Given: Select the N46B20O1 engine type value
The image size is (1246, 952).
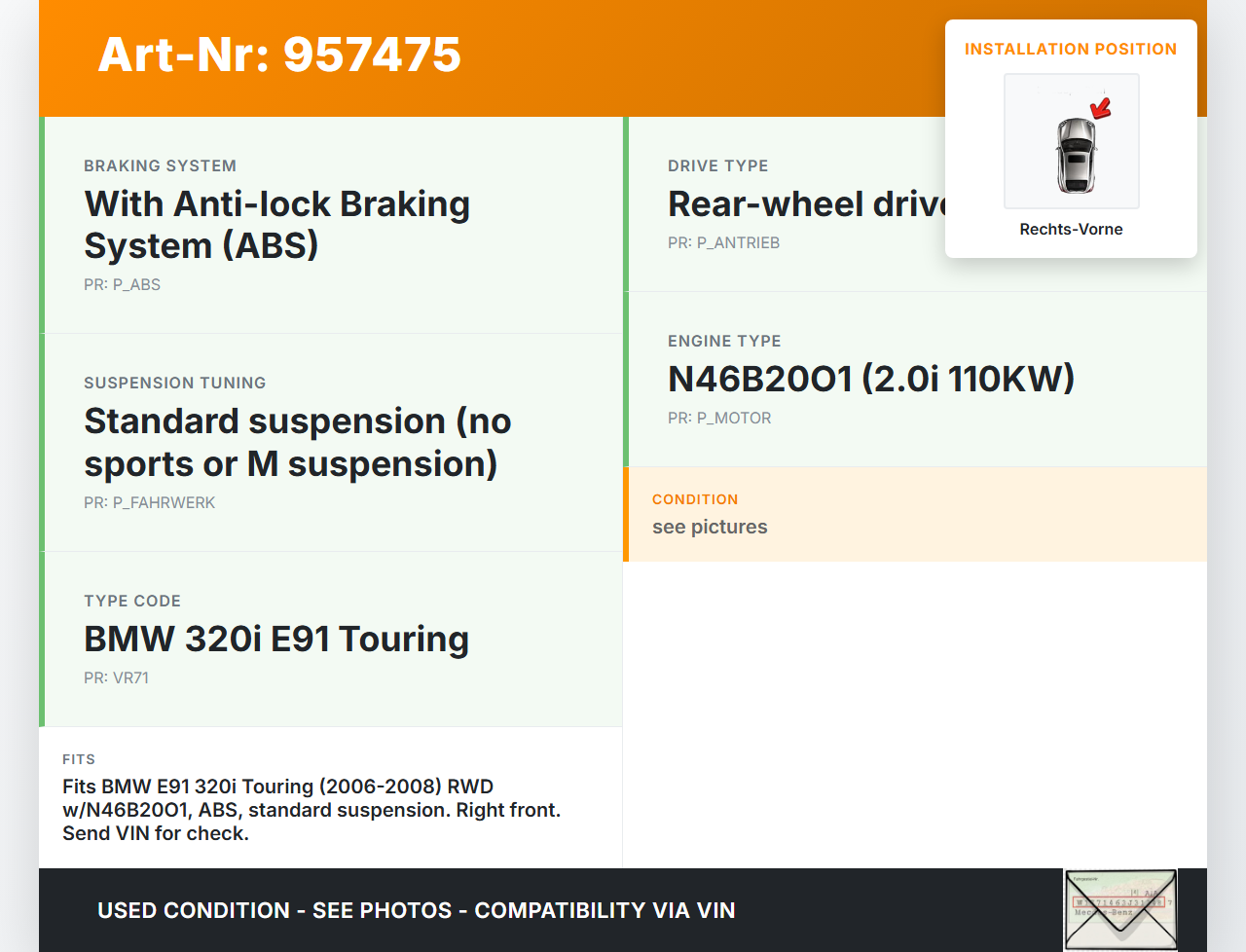Looking at the screenshot, I should point(870,379).
